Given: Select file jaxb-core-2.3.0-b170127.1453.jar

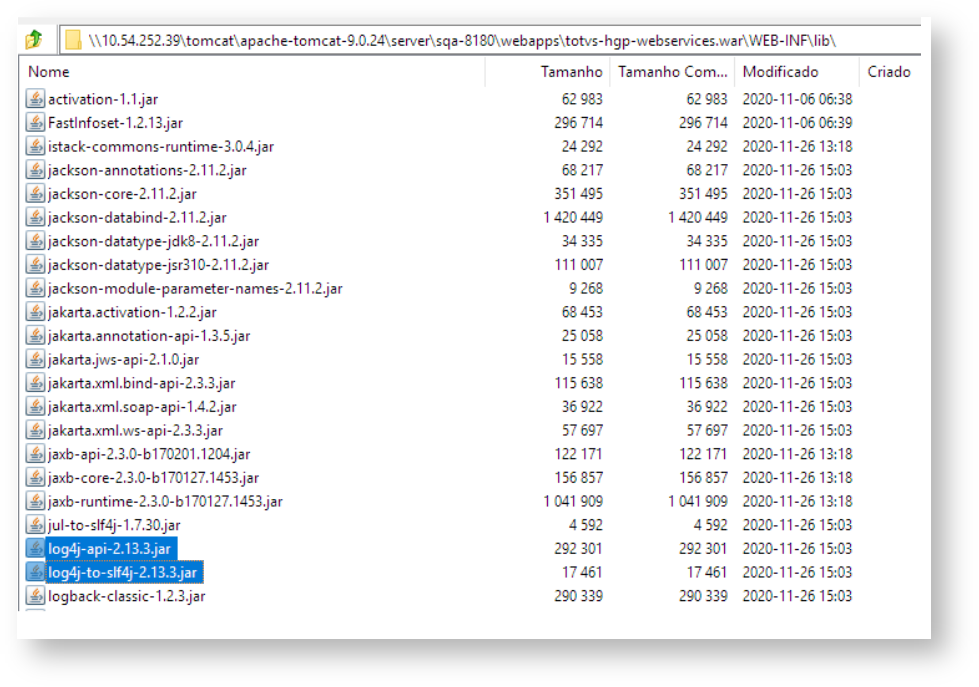Looking at the screenshot, I should pyautogui.click(x=154, y=478).
